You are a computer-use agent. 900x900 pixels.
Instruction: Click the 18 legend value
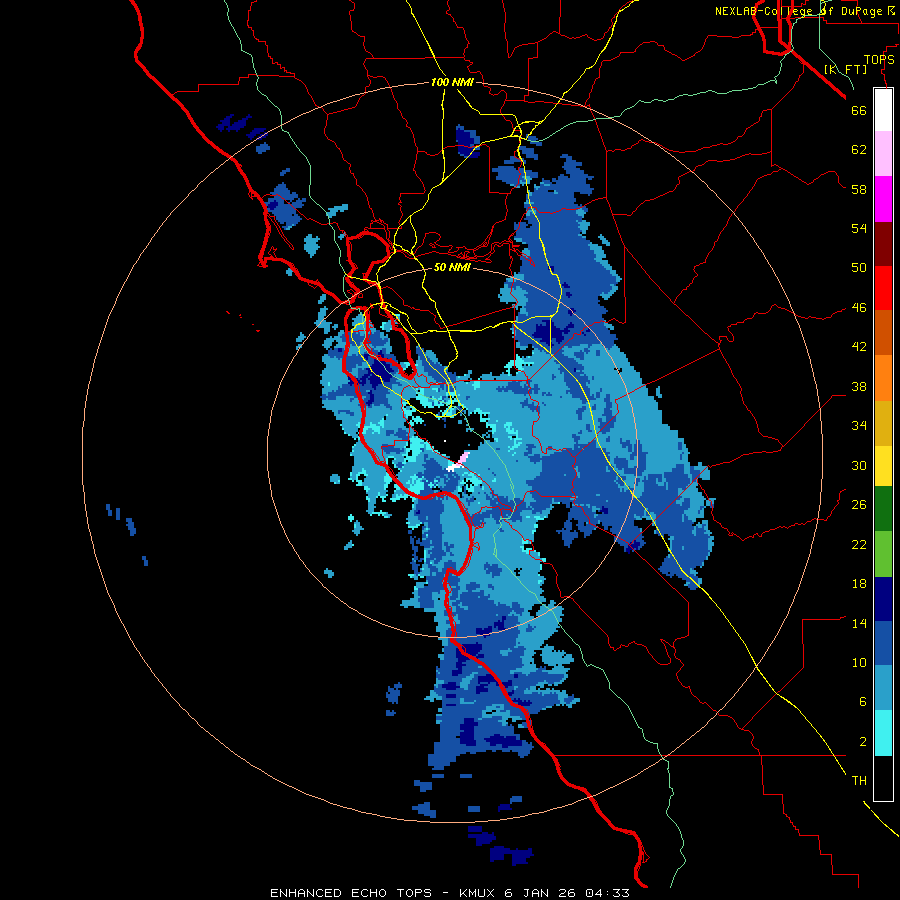(x=859, y=584)
